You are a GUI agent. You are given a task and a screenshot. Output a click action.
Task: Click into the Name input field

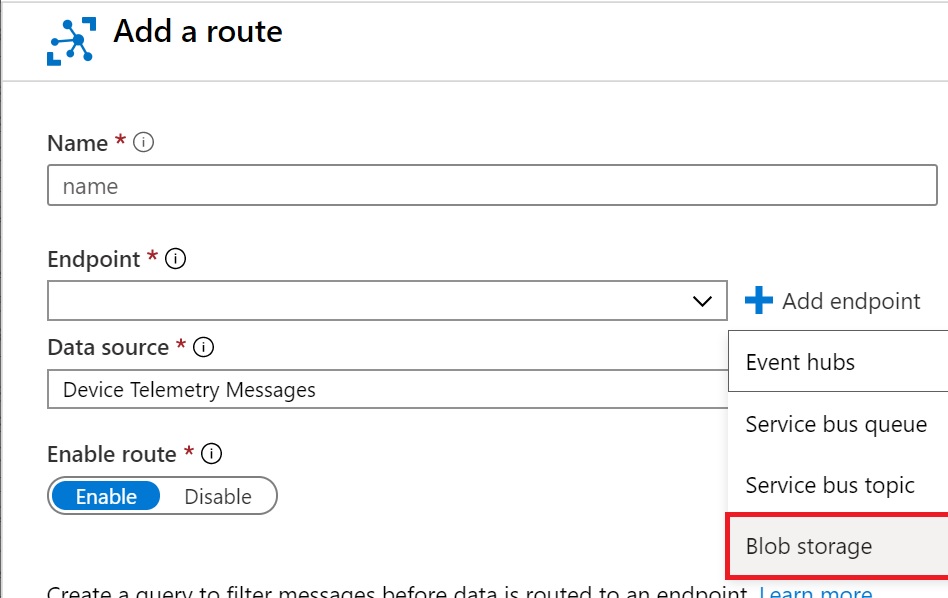(x=492, y=185)
